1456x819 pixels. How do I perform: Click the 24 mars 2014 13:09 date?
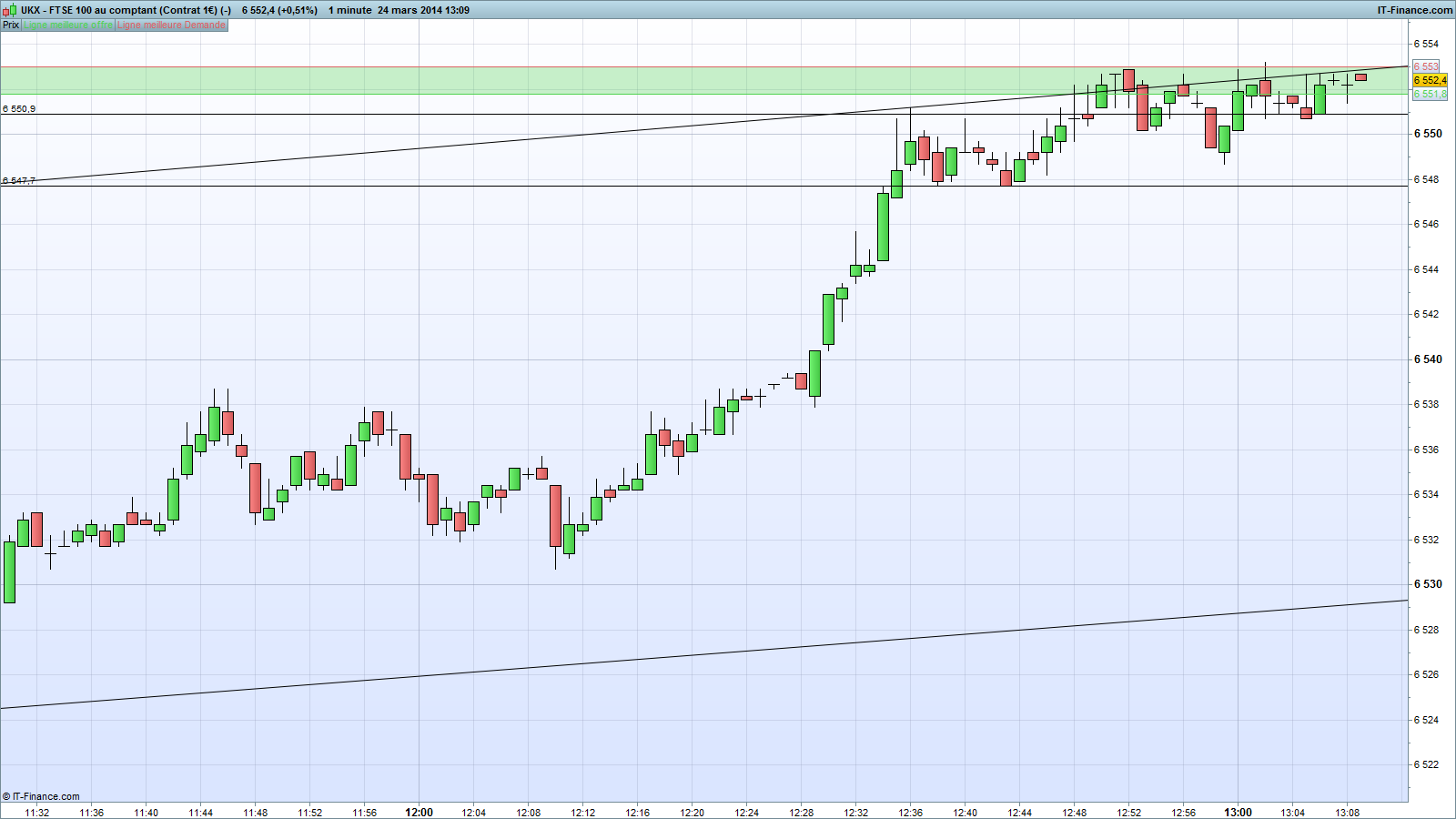coord(423,10)
